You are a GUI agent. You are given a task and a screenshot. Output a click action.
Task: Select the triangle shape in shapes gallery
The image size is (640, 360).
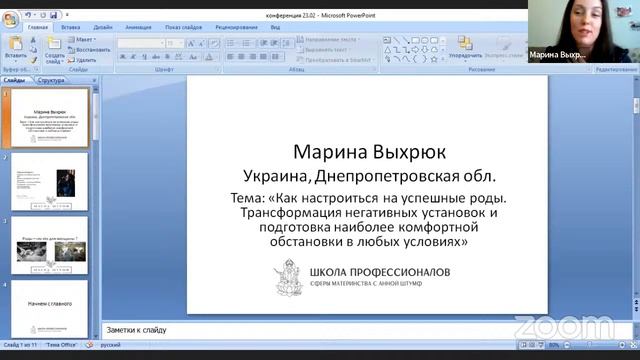click(387, 50)
